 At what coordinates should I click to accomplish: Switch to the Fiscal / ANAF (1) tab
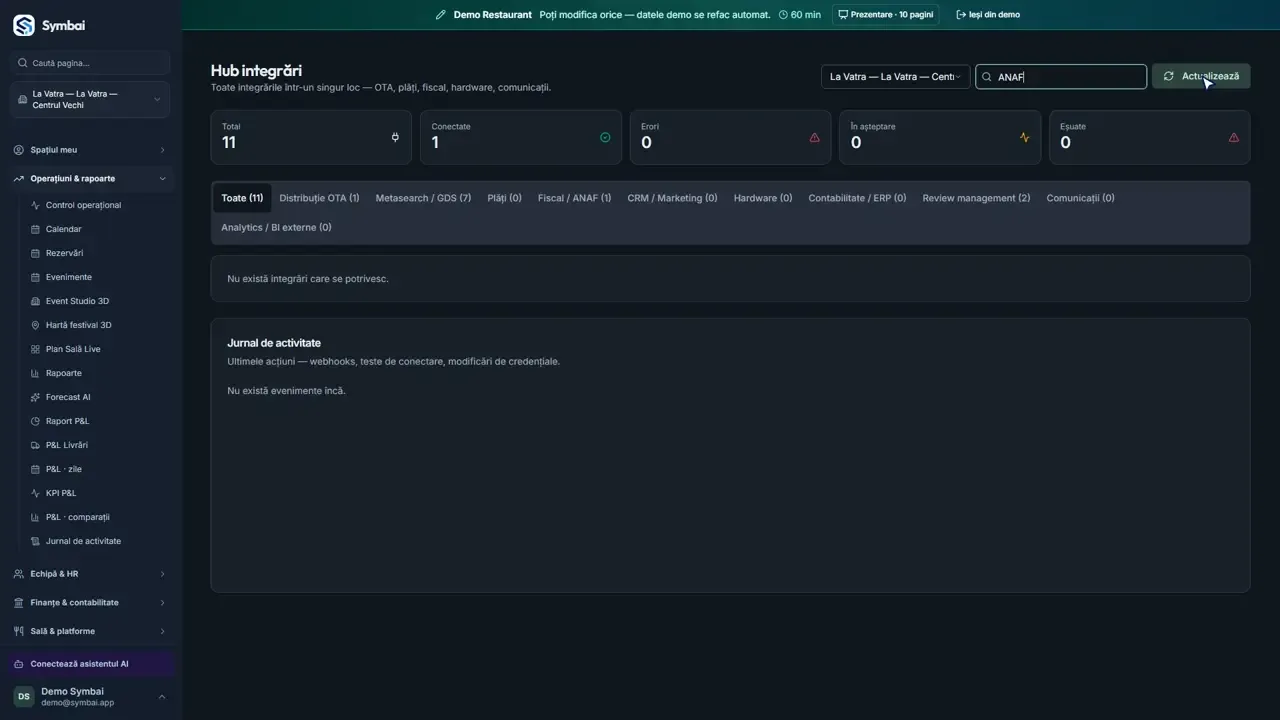574,198
